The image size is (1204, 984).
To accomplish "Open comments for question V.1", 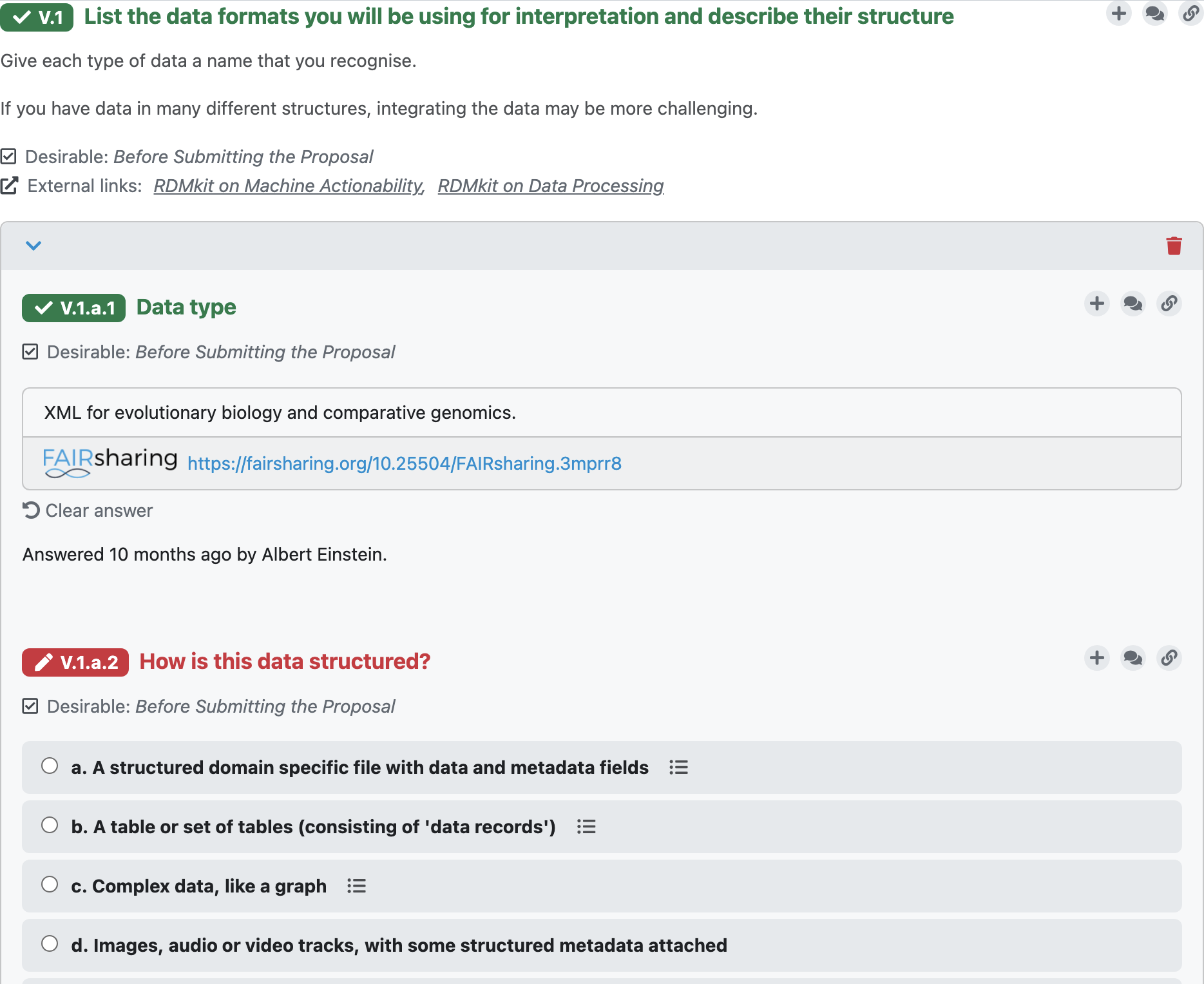I will click(x=1155, y=14).
